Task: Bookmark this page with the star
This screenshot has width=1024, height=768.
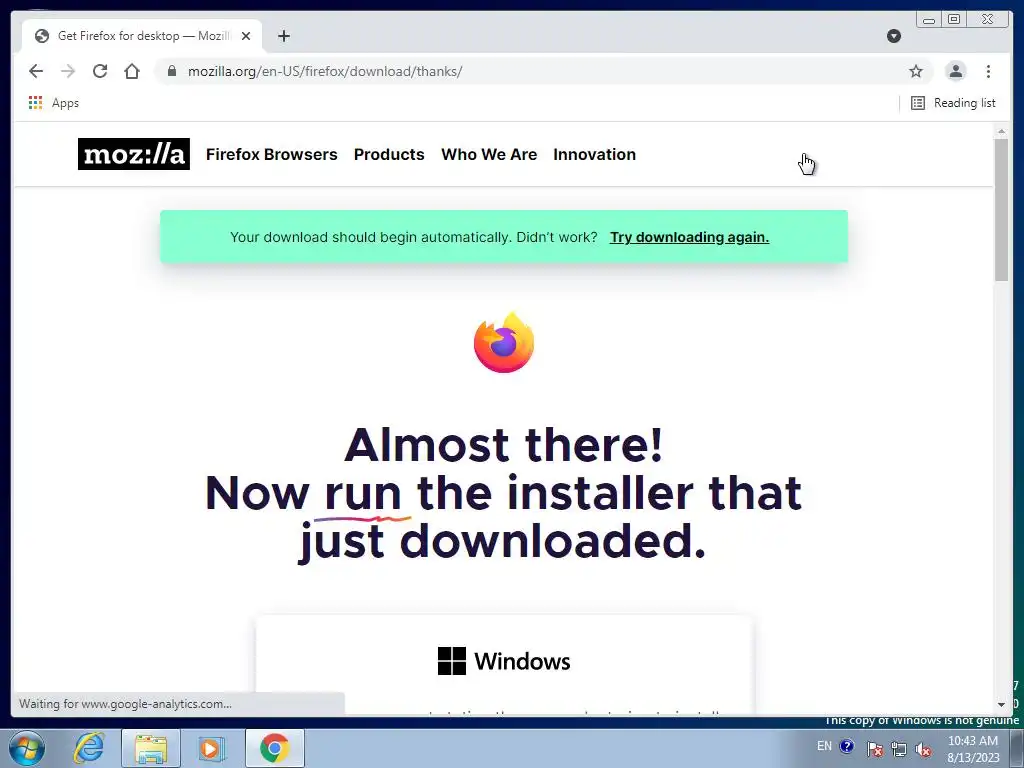Action: click(x=916, y=71)
